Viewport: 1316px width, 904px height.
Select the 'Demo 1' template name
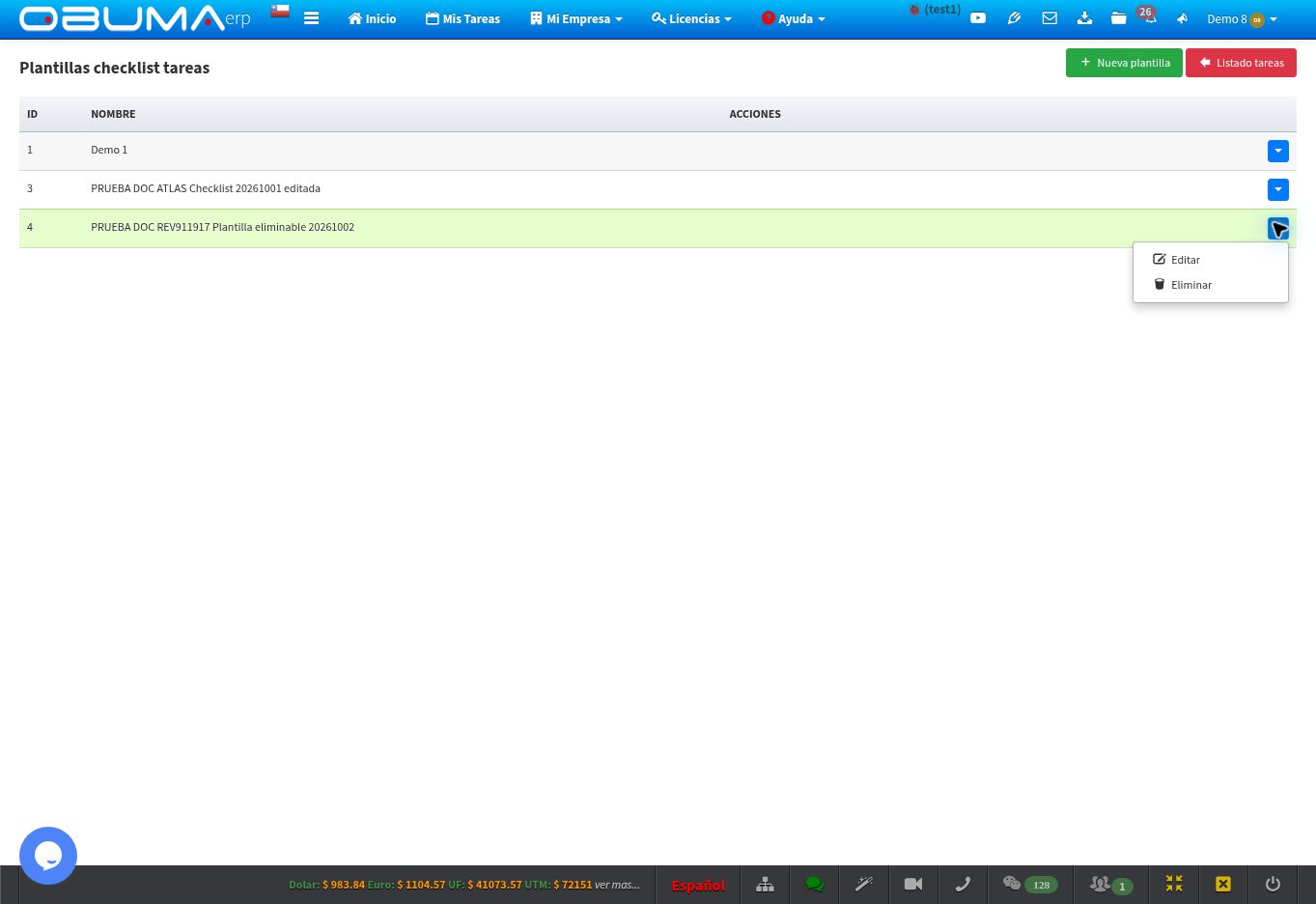[x=109, y=150]
